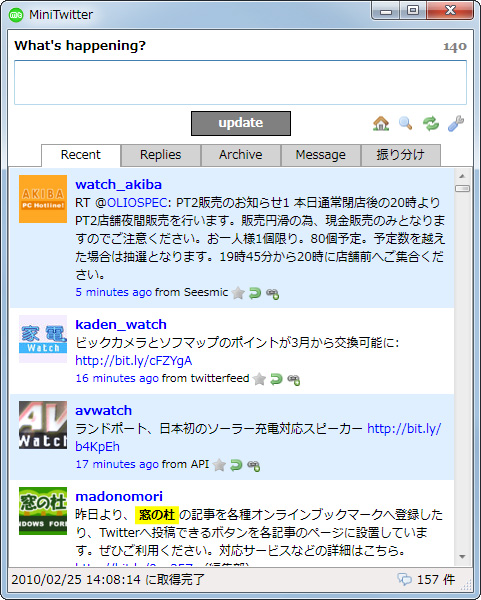Click the 157 件 count in status bar
The image size is (481, 600).
click(436, 579)
